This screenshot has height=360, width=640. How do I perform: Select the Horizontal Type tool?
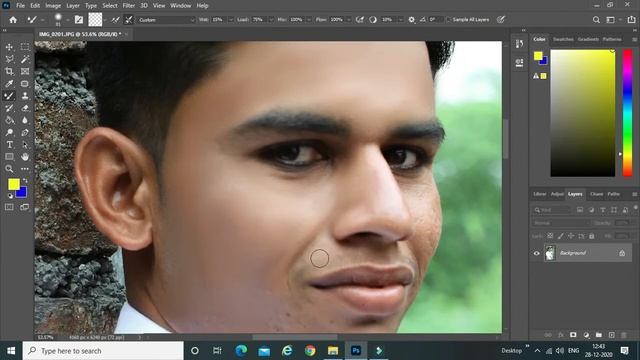pyautogui.click(x=9, y=144)
